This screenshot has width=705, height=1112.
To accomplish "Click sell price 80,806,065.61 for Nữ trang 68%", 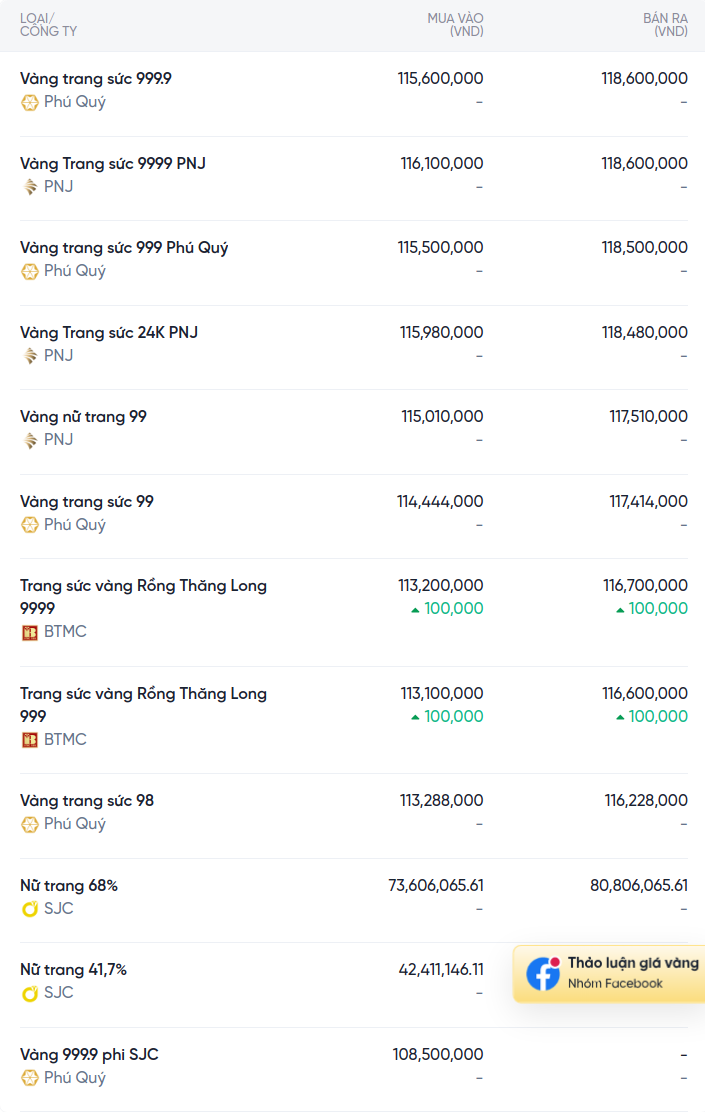I will point(639,886).
